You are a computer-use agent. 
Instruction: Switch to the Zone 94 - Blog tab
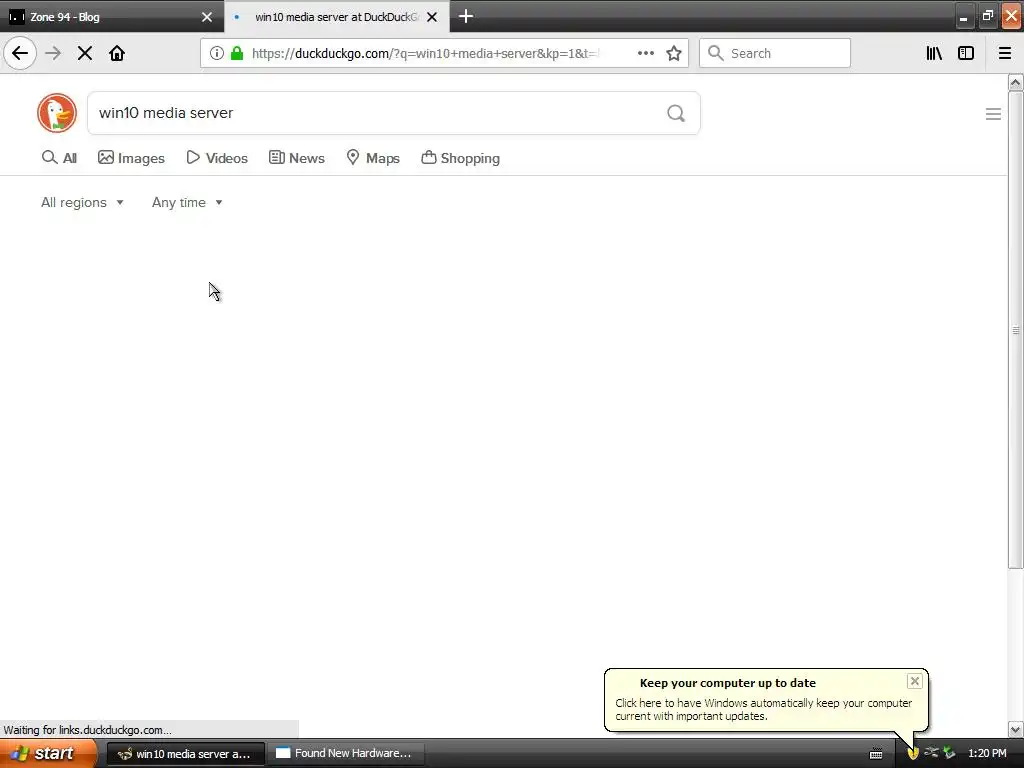coord(111,17)
